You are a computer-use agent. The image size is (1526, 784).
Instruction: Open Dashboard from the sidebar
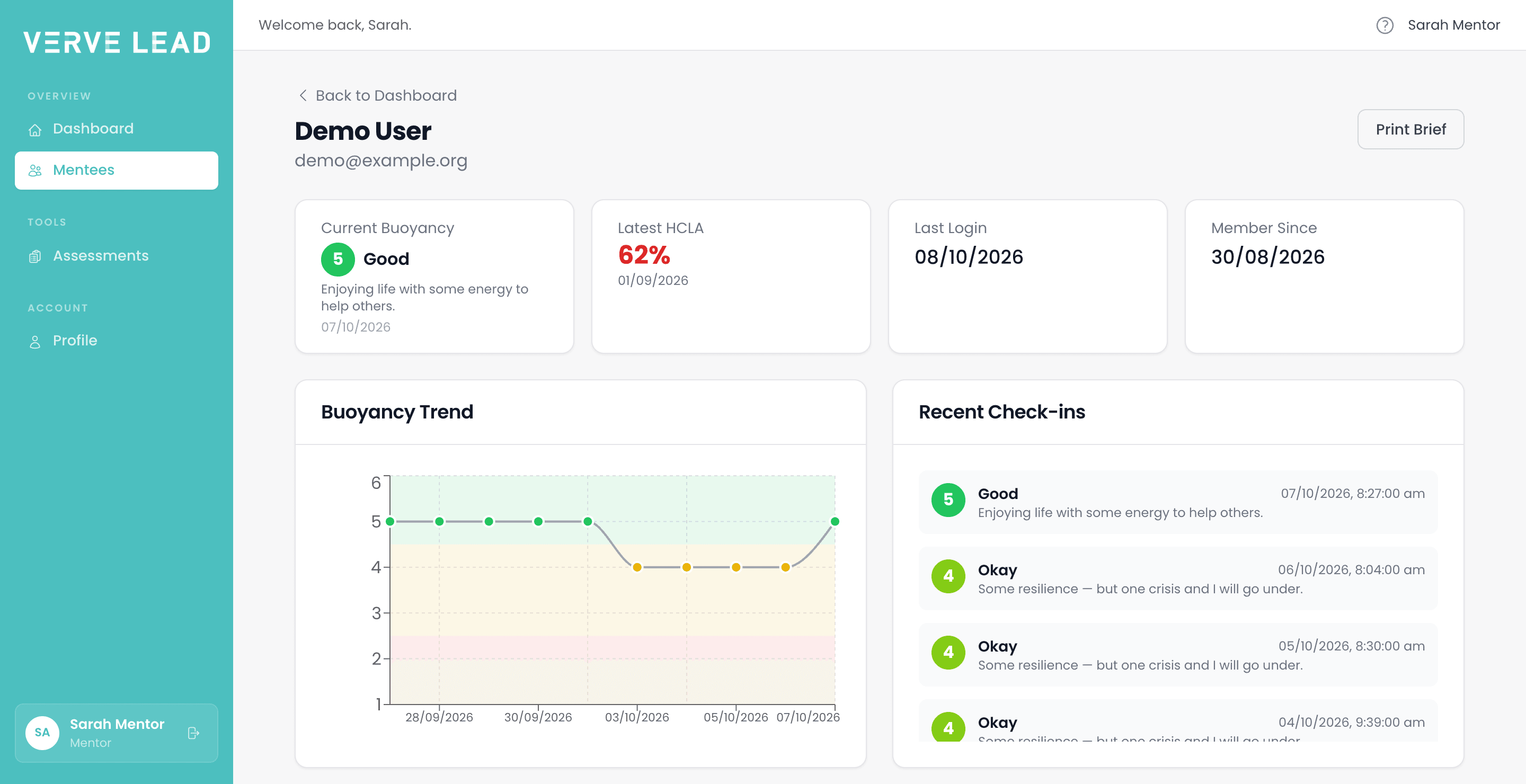click(x=116, y=129)
